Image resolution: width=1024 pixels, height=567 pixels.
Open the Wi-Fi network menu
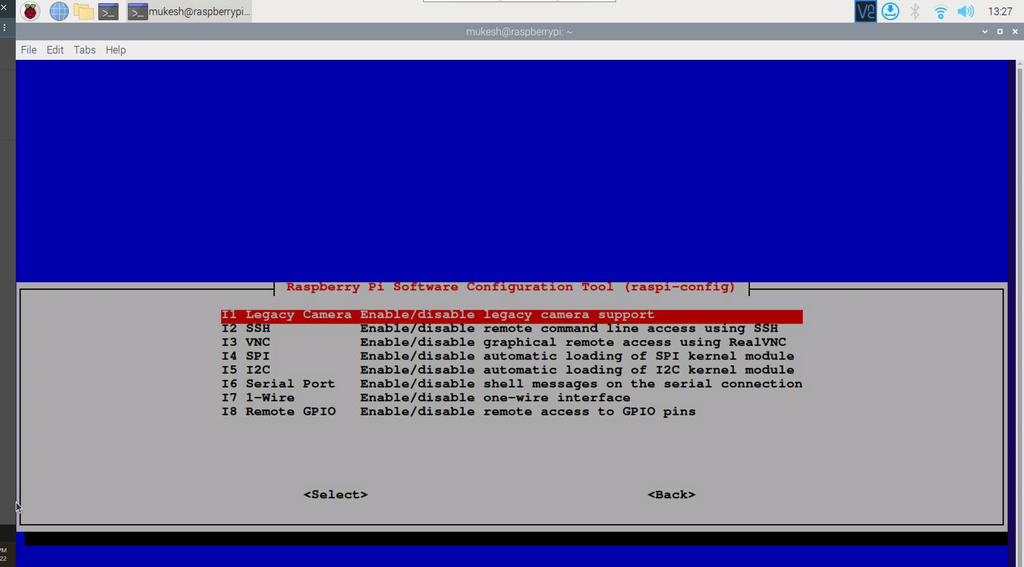point(940,11)
